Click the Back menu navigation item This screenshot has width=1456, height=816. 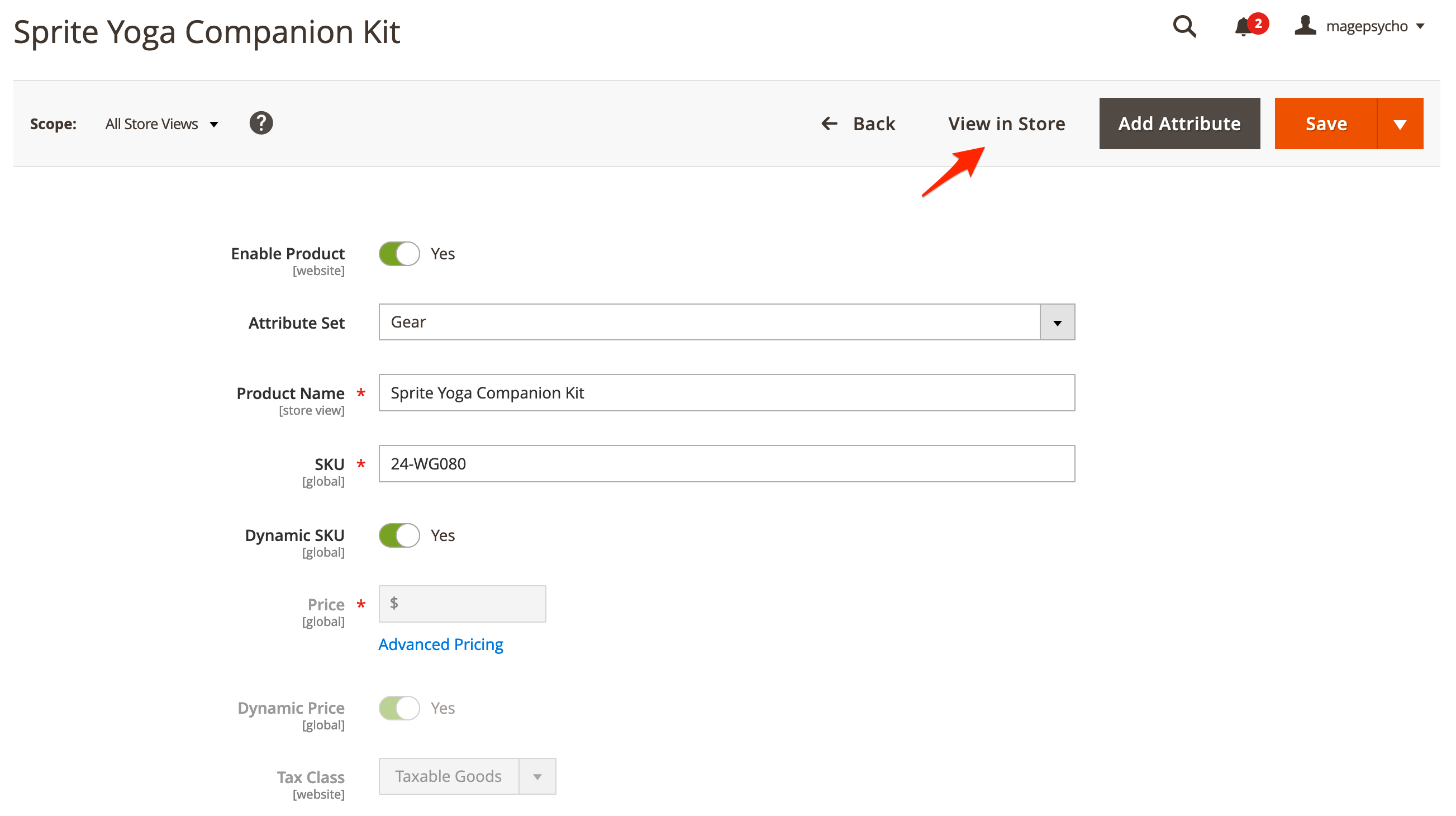coord(858,123)
